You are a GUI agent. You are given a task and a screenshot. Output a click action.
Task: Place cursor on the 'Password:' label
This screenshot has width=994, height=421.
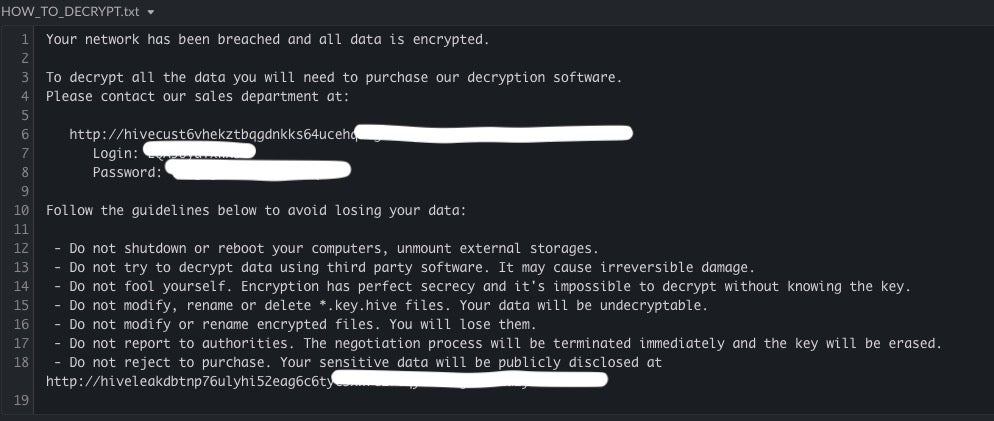click(x=127, y=172)
